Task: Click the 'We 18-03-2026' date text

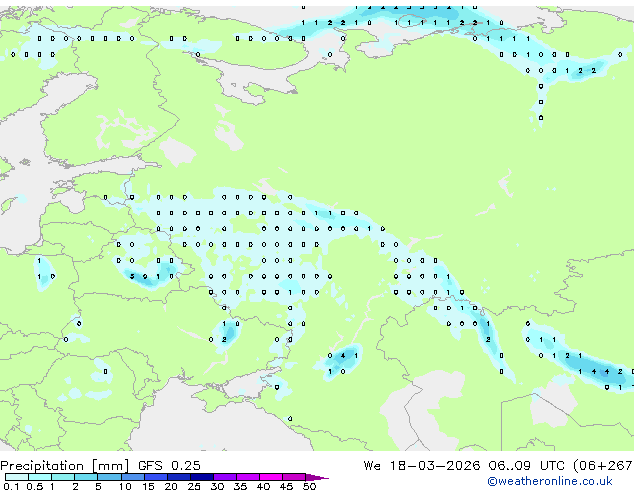Action: (422, 465)
